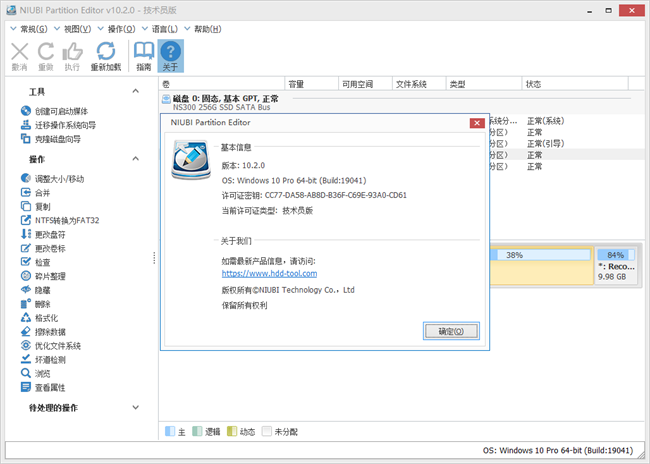Open the 常规(G) menu
This screenshot has width=650, height=464.
coord(29,29)
